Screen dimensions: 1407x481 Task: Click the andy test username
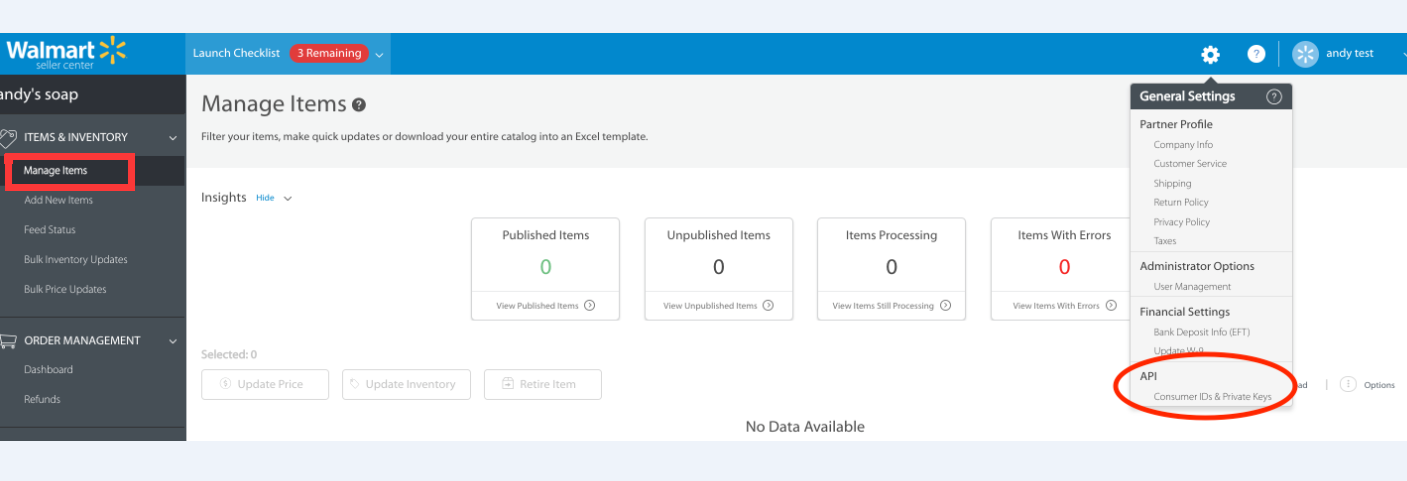point(1350,54)
